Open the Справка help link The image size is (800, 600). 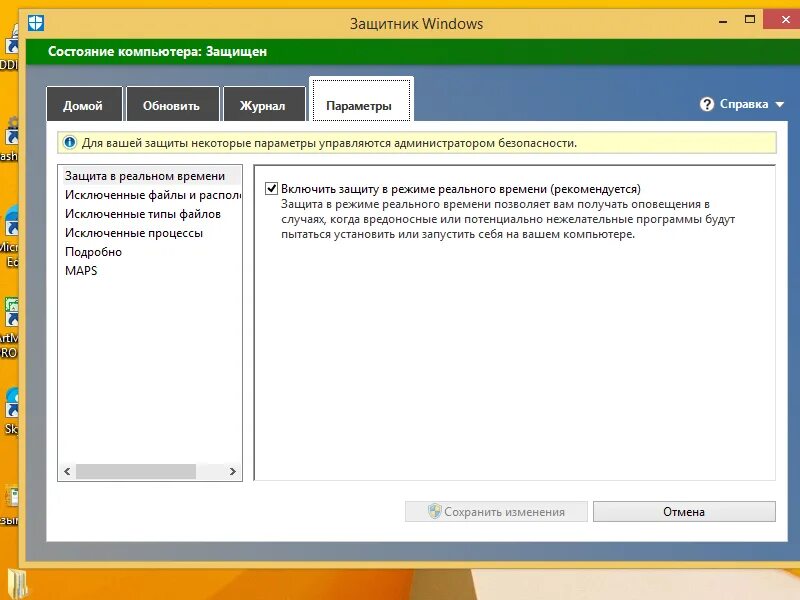pyautogui.click(x=743, y=104)
